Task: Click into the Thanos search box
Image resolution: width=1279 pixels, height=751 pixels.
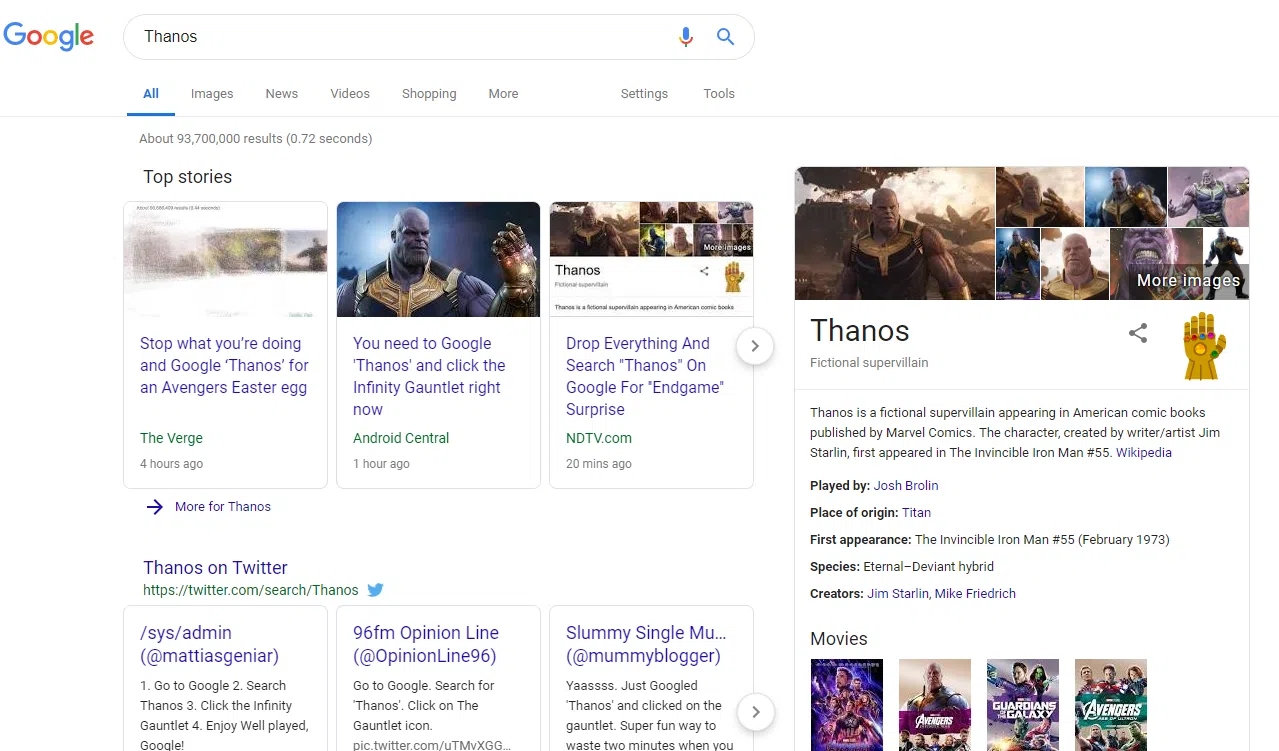Action: [x=400, y=37]
